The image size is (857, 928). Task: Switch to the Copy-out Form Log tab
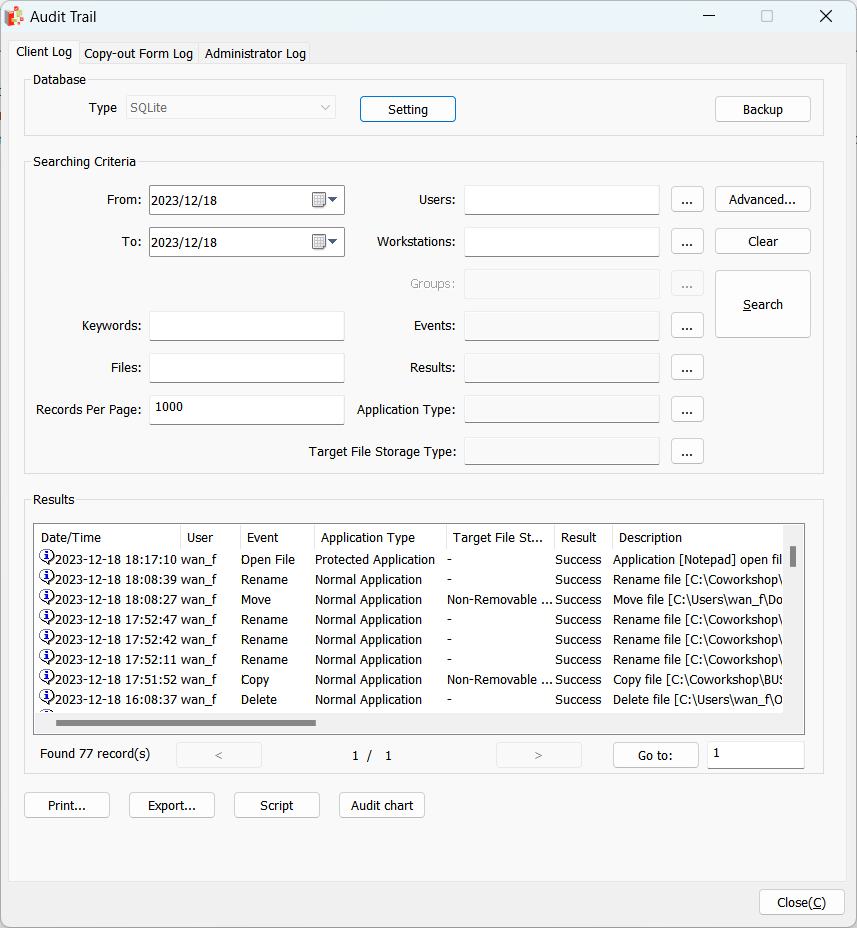(138, 54)
